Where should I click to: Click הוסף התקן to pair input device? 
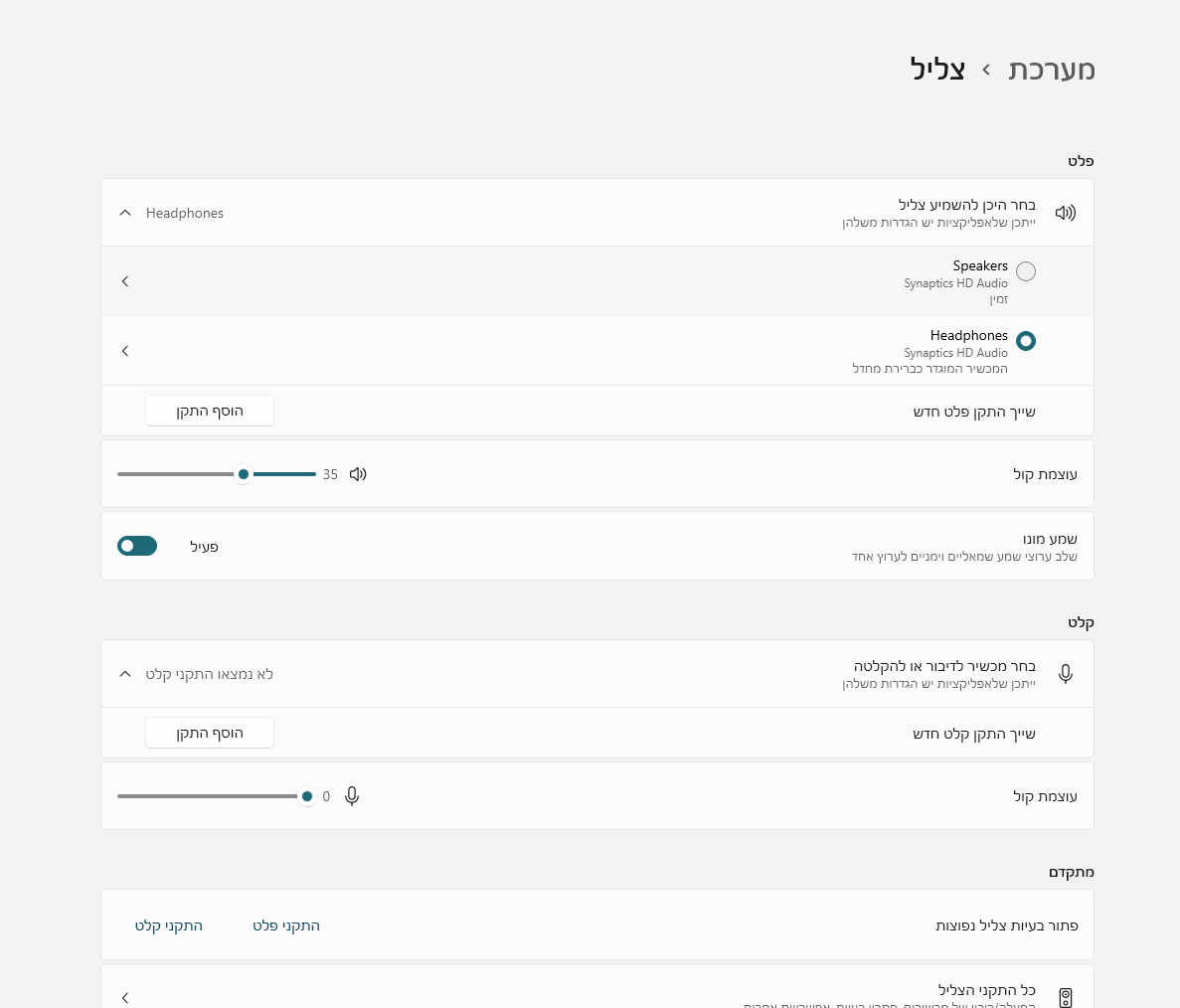(x=210, y=733)
